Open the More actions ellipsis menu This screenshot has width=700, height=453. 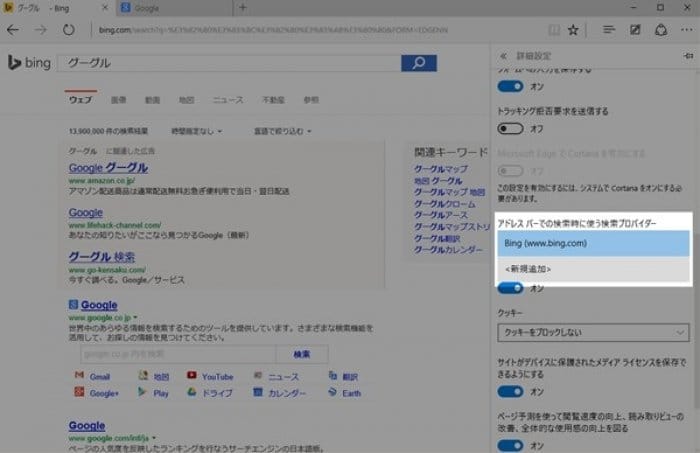click(687, 30)
